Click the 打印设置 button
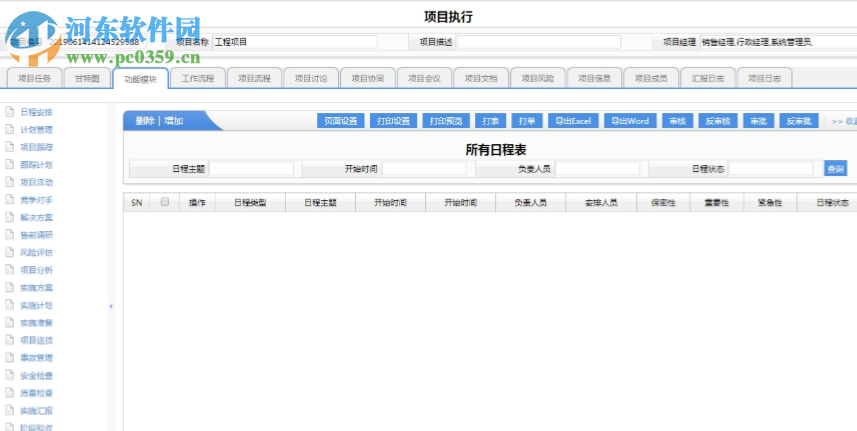Screen dimensions: 857x431 pyautogui.click(x=394, y=121)
